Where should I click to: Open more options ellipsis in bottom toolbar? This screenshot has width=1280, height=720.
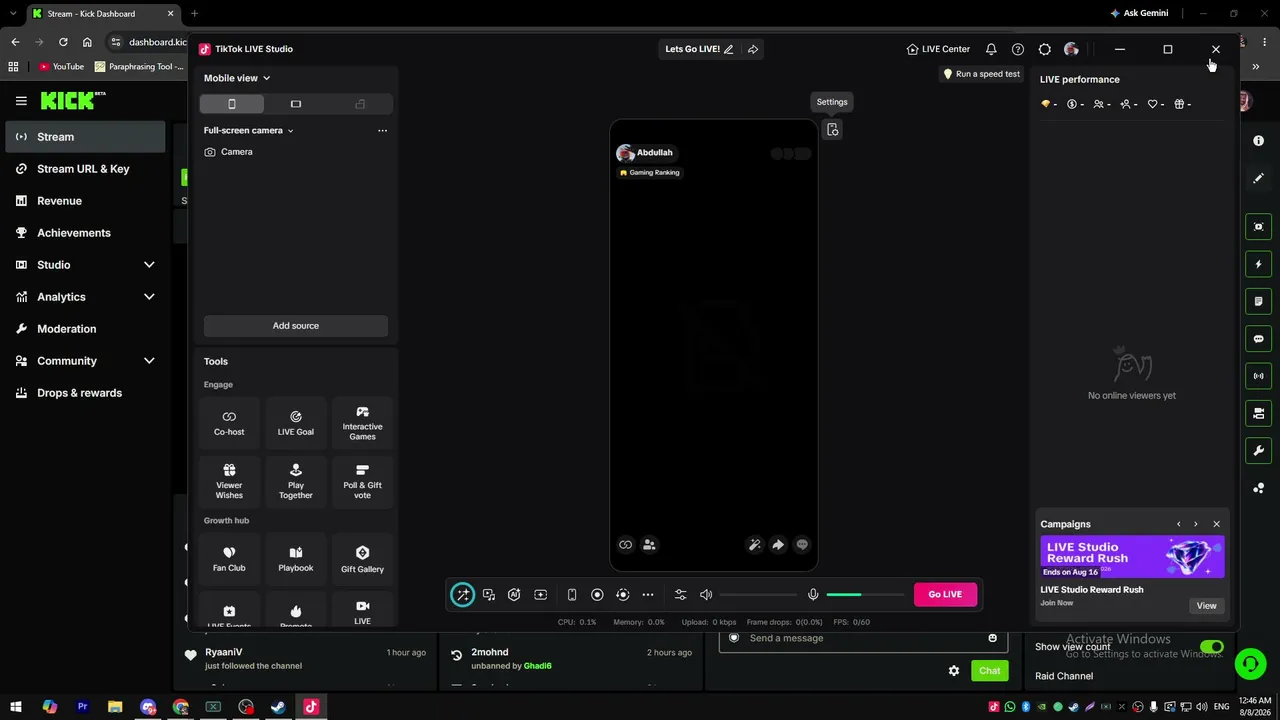pos(648,595)
